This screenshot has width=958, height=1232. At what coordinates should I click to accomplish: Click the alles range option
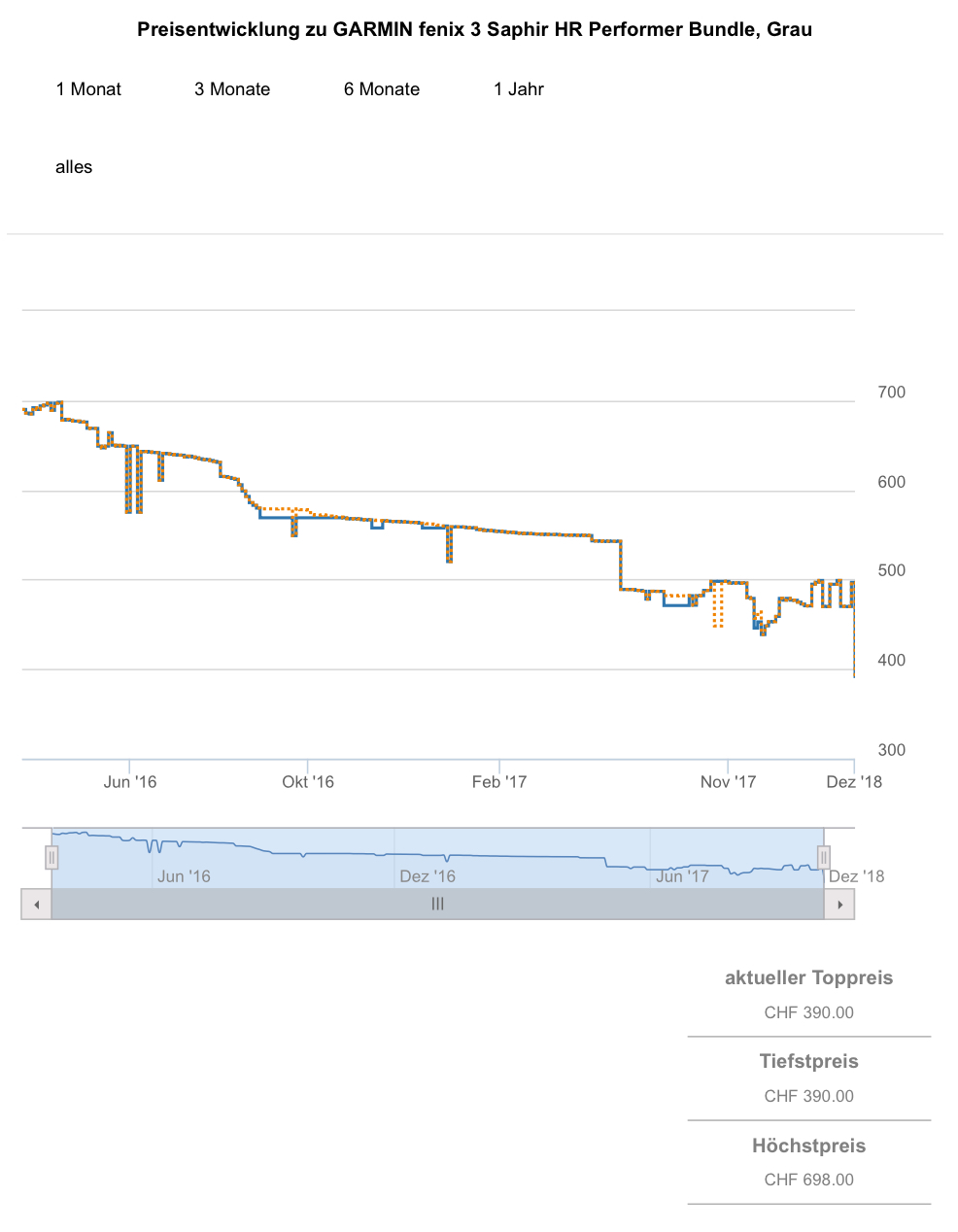(74, 167)
